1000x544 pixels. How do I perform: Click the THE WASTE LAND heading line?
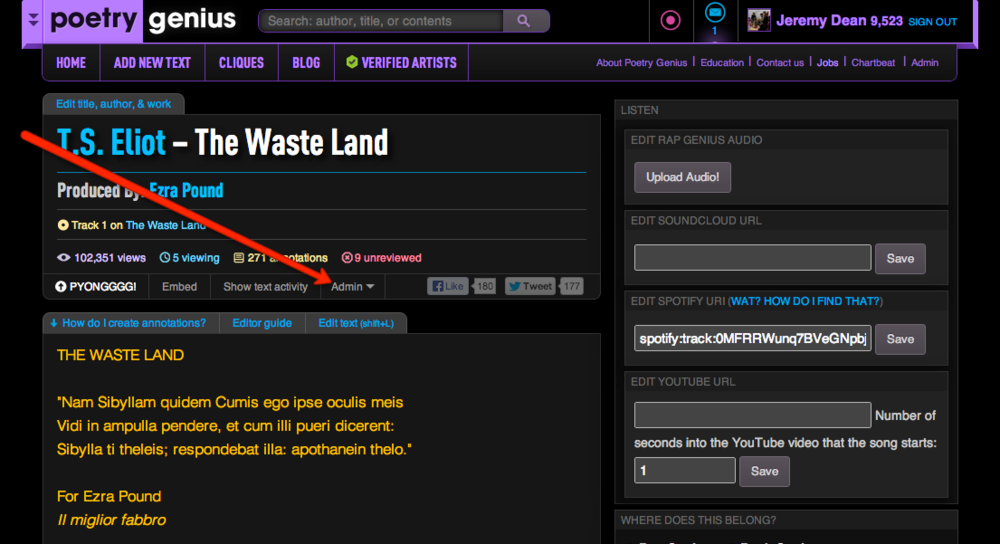point(121,355)
